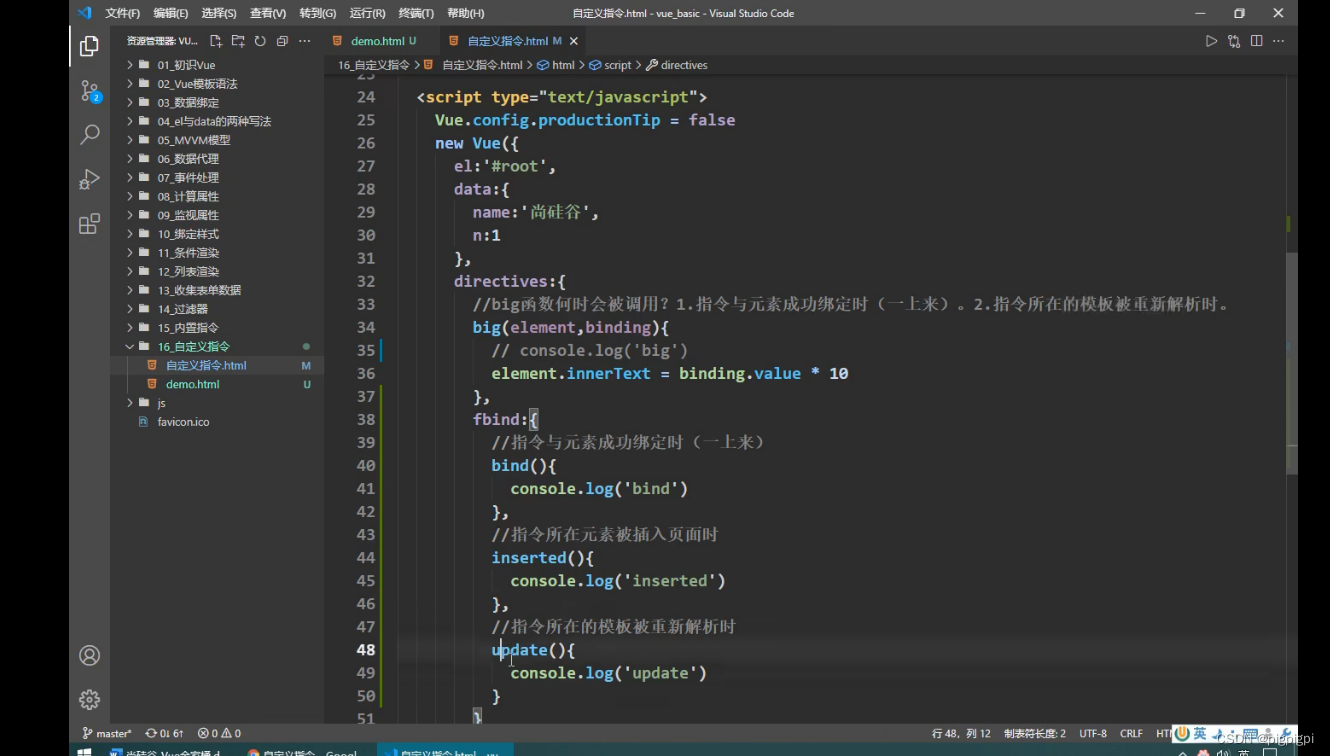Image resolution: width=1330 pixels, height=756 pixels.
Task: Click the 16_自定义指令 breadcrumb segment
Action: (x=374, y=65)
